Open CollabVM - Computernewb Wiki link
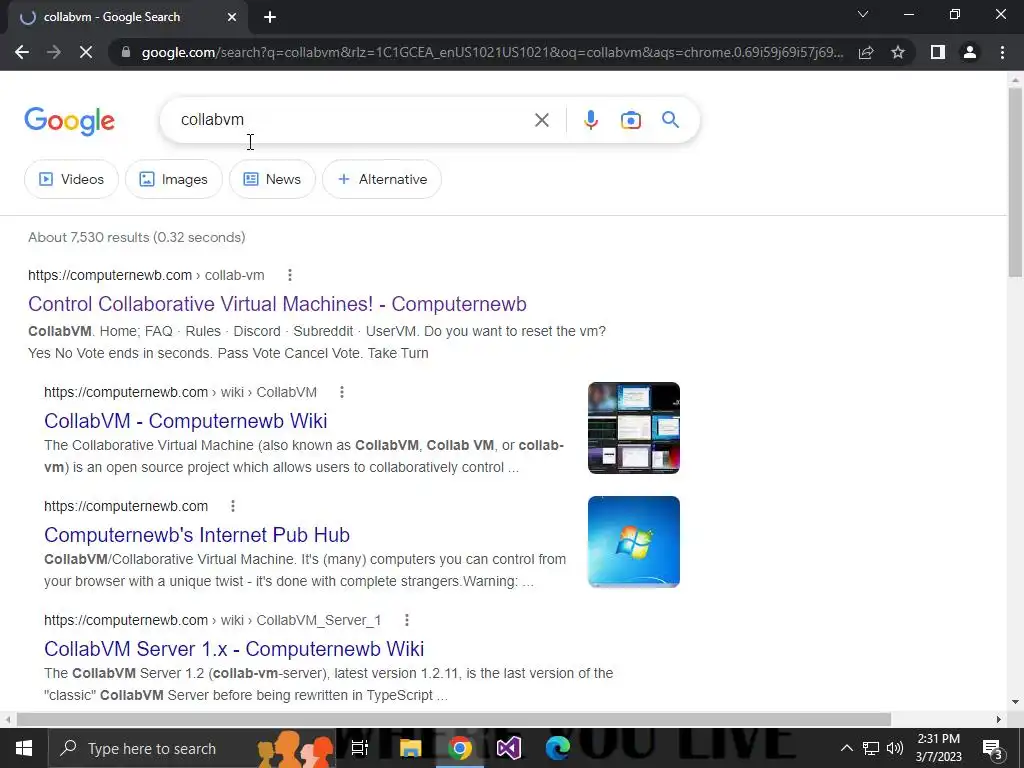This screenshot has height=768, width=1024. [x=185, y=421]
